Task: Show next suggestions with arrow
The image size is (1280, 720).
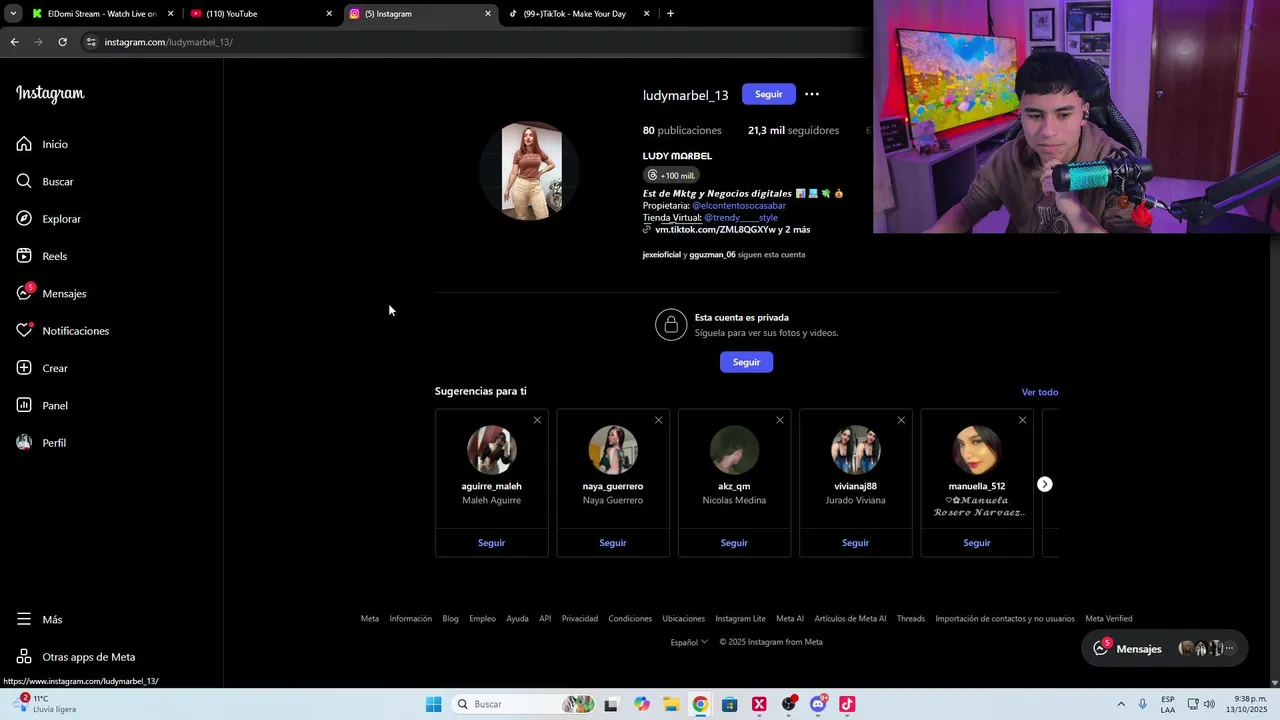Action: (x=1044, y=484)
